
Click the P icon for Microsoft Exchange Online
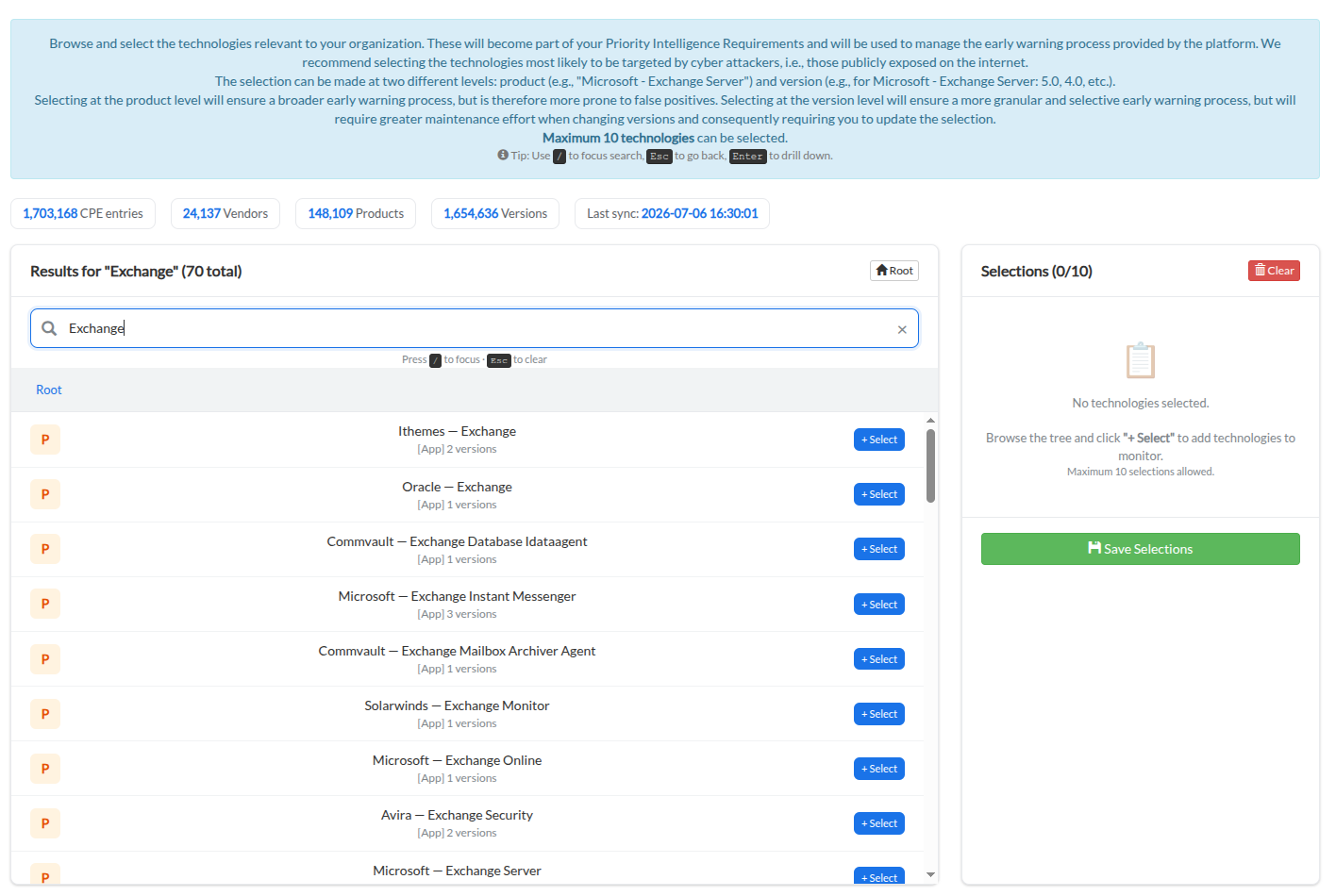click(45, 769)
